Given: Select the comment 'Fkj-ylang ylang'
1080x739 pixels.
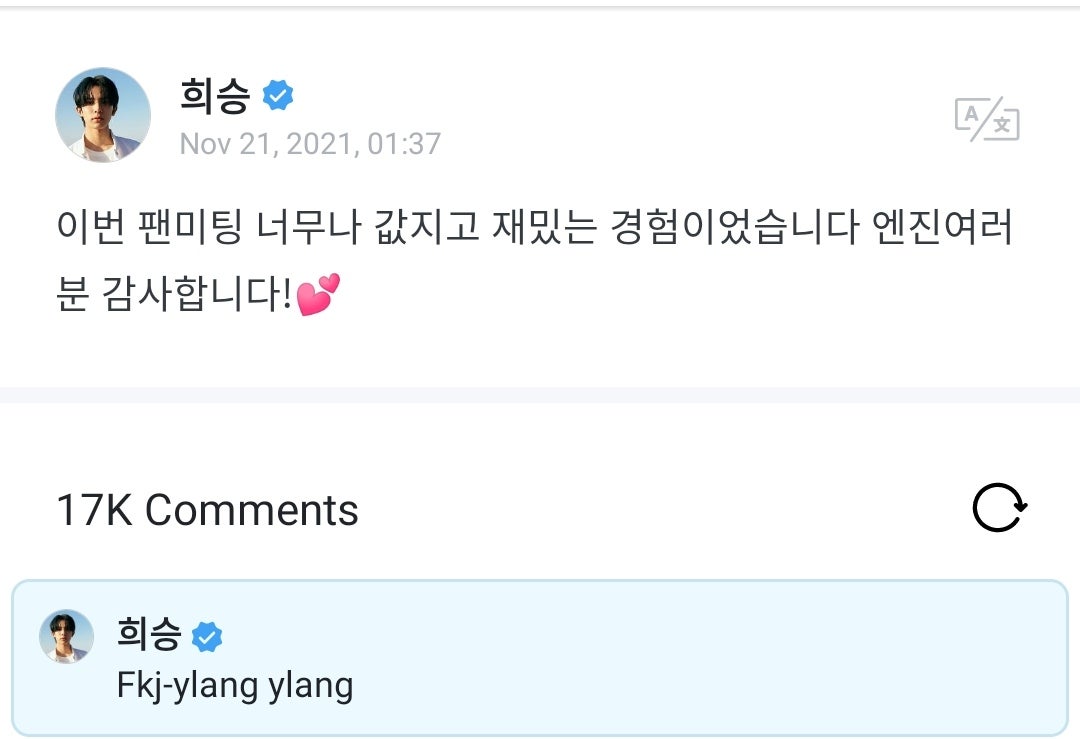Looking at the screenshot, I should tap(232, 686).
